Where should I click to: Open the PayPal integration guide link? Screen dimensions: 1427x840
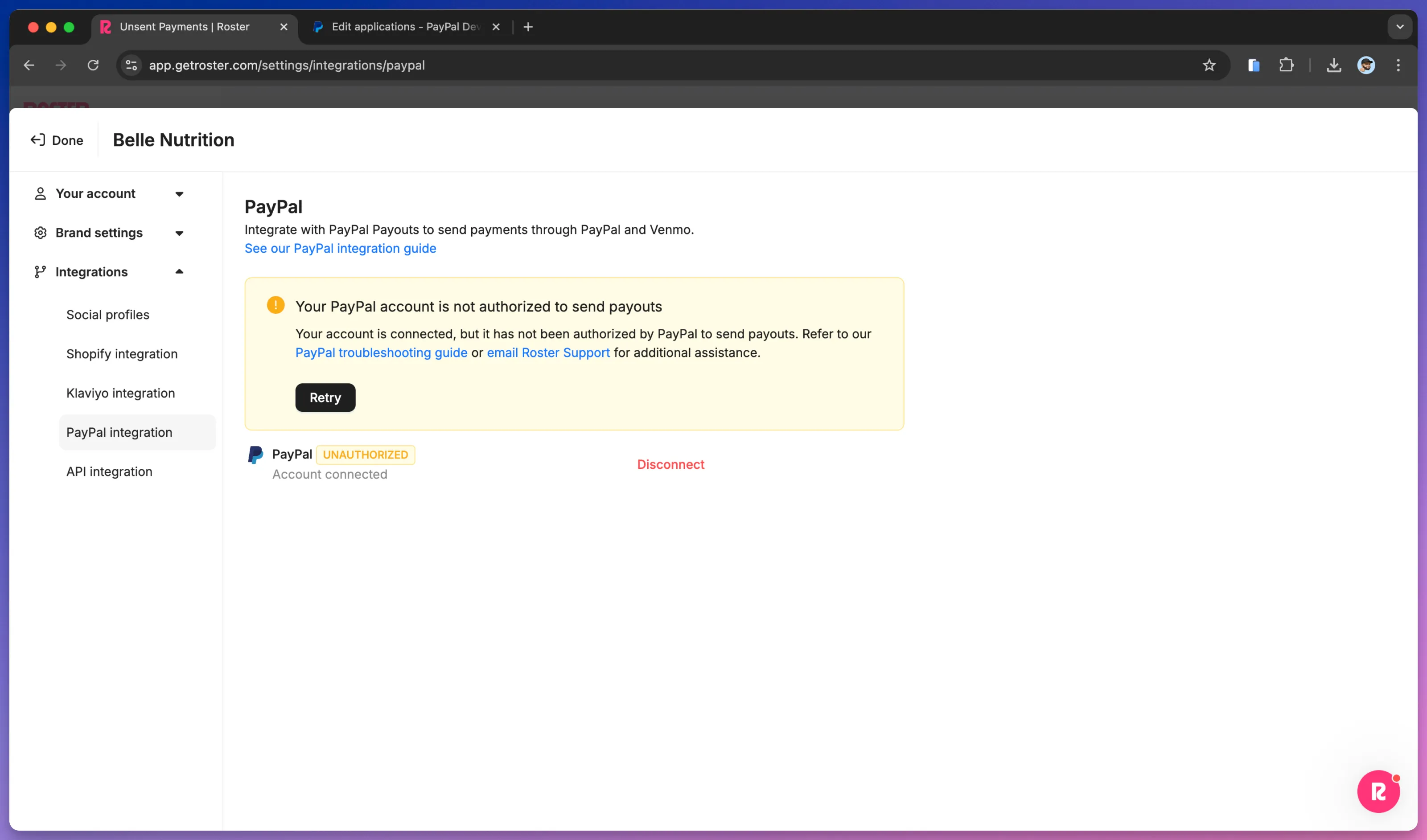(x=340, y=249)
